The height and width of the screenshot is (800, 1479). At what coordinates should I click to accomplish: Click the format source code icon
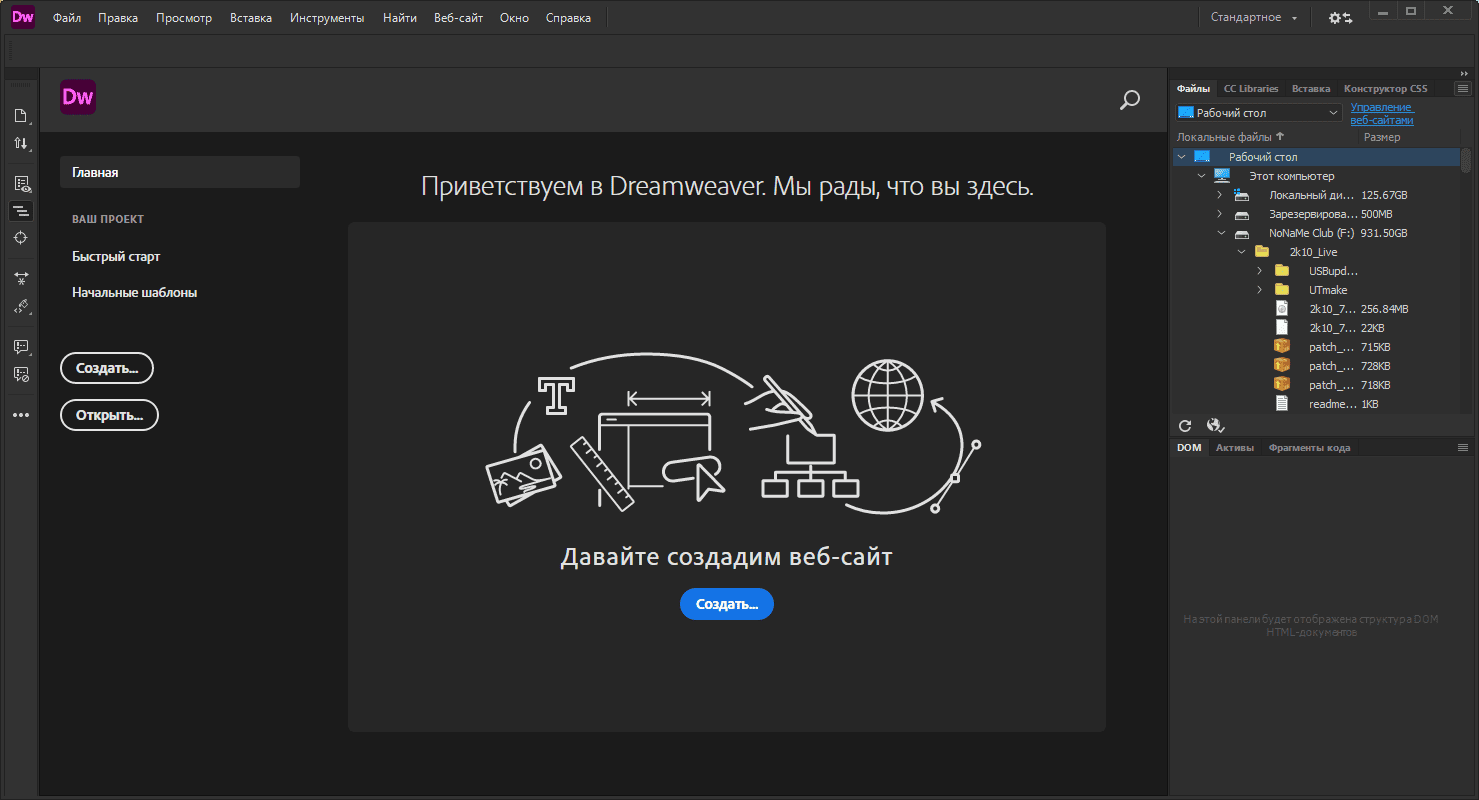click(20, 306)
